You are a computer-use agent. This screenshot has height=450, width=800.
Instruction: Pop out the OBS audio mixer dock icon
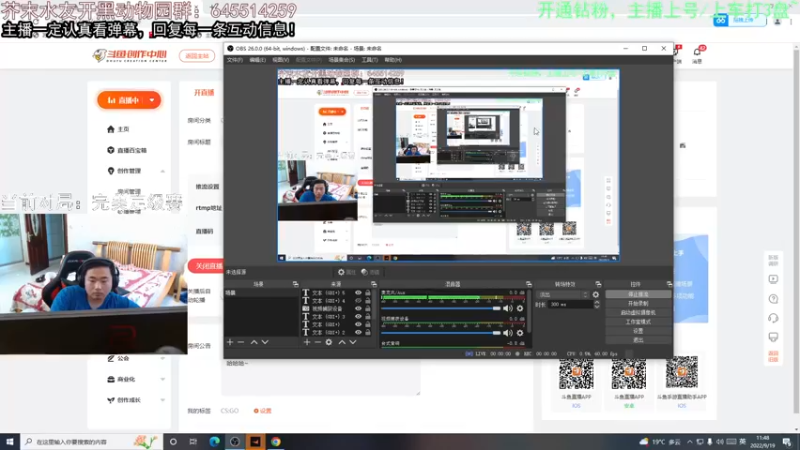[x=529, y=284]
